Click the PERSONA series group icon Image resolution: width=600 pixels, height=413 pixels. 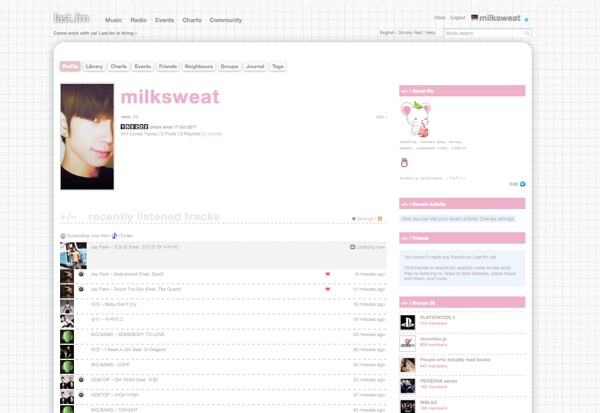(x=408, y=386)
